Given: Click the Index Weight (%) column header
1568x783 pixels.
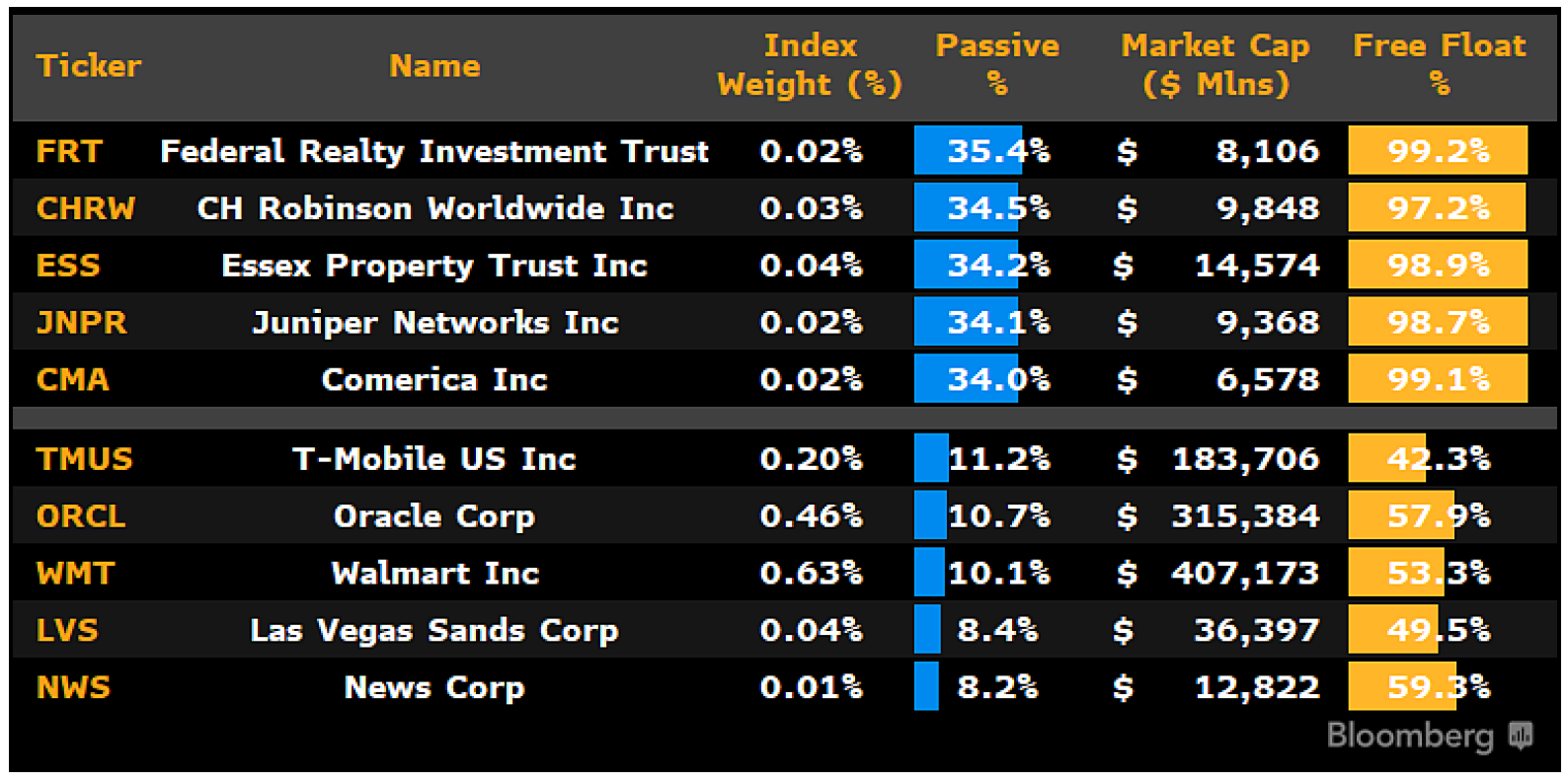Looking at the screenshot, I should (x=810, y=65).
